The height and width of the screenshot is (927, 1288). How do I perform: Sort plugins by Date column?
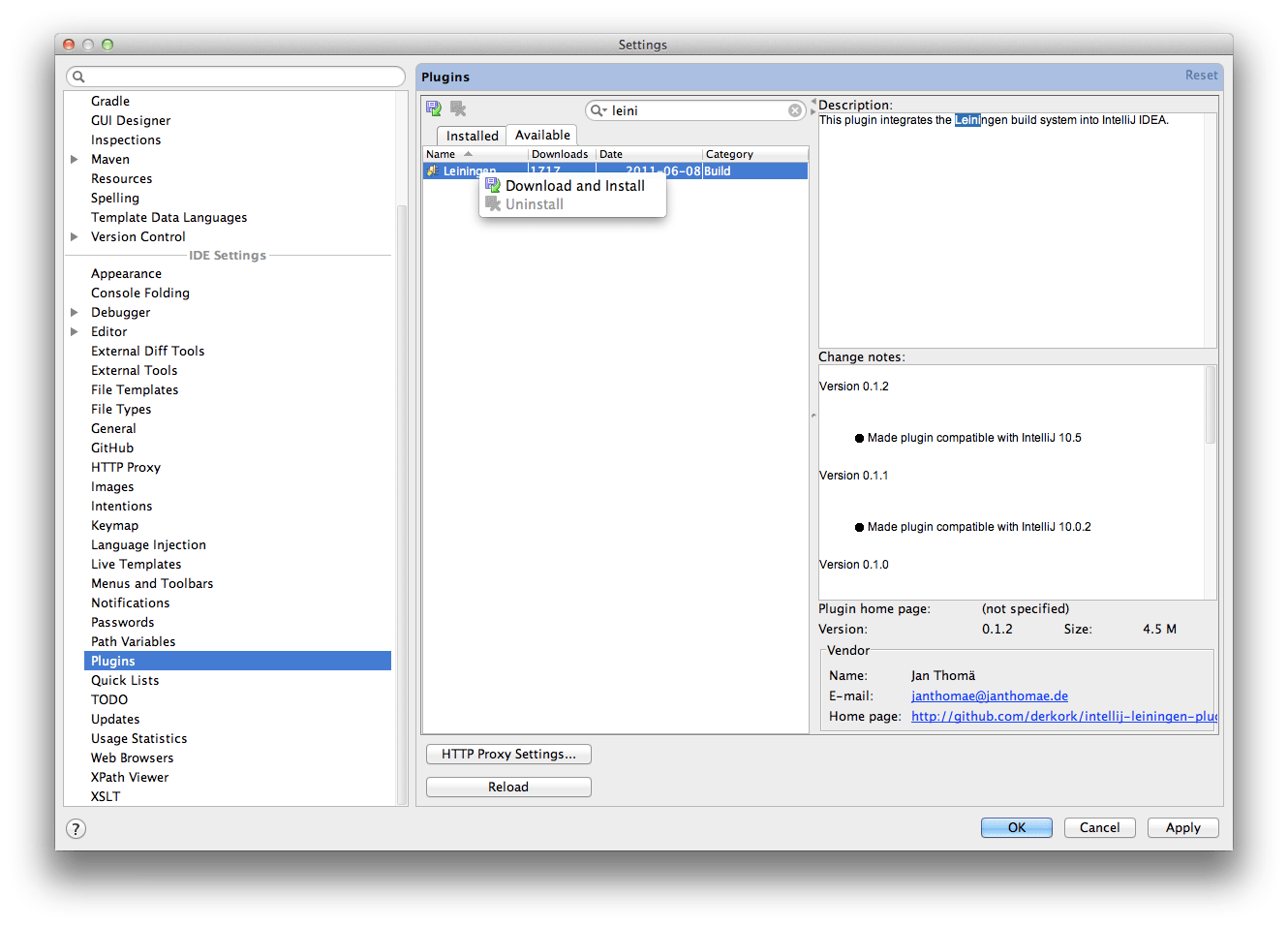648,154
